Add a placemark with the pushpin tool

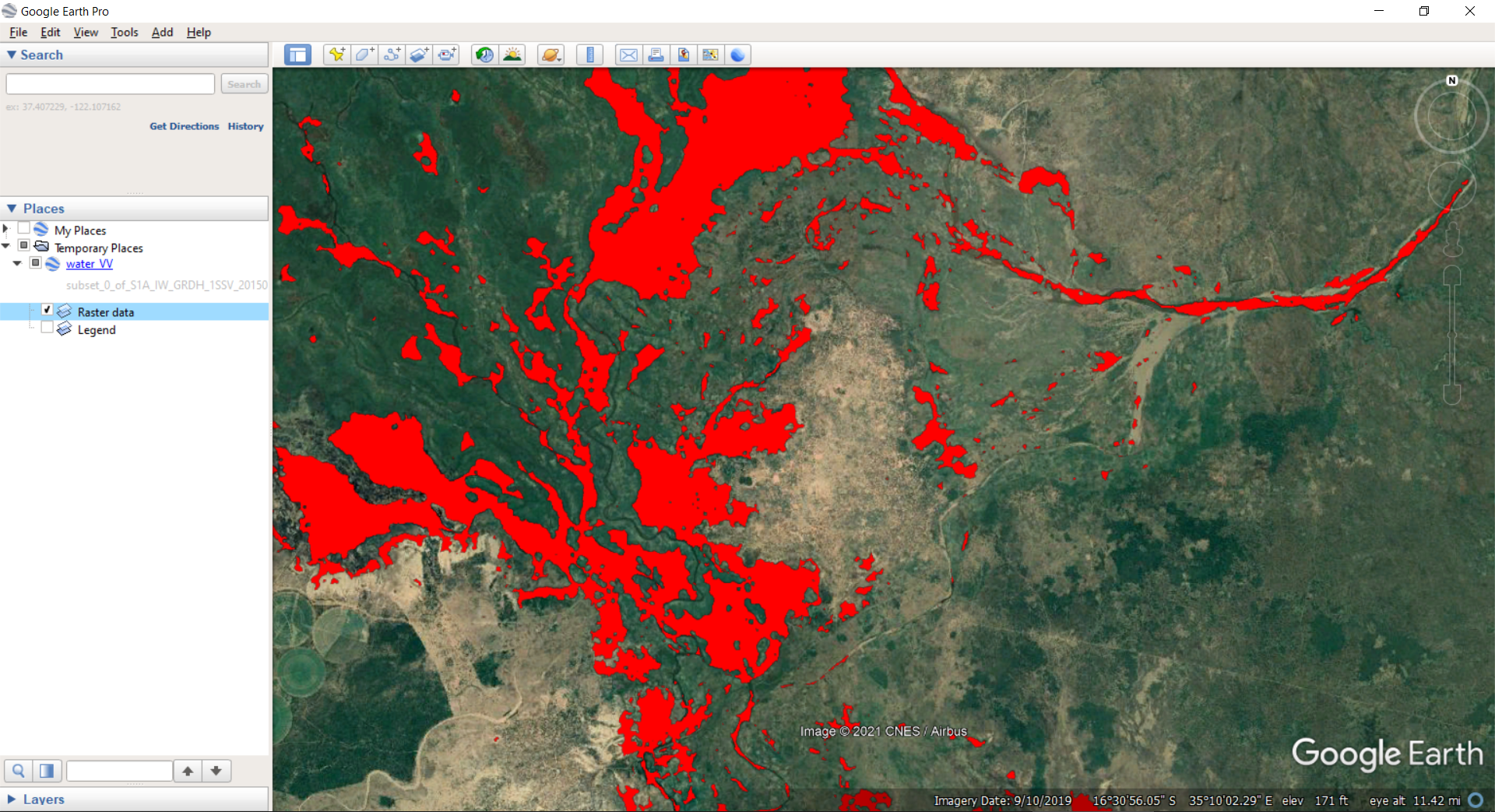click(336, 54)
